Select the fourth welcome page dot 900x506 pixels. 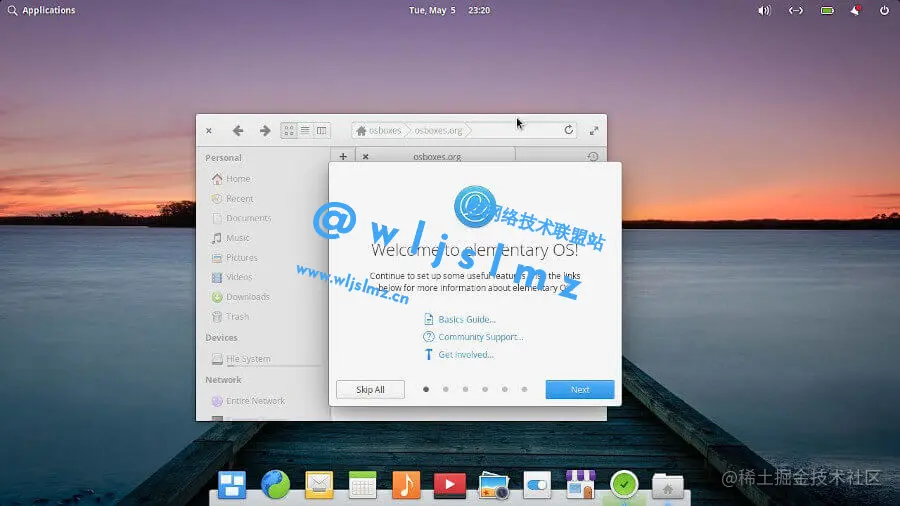(485, 390)
